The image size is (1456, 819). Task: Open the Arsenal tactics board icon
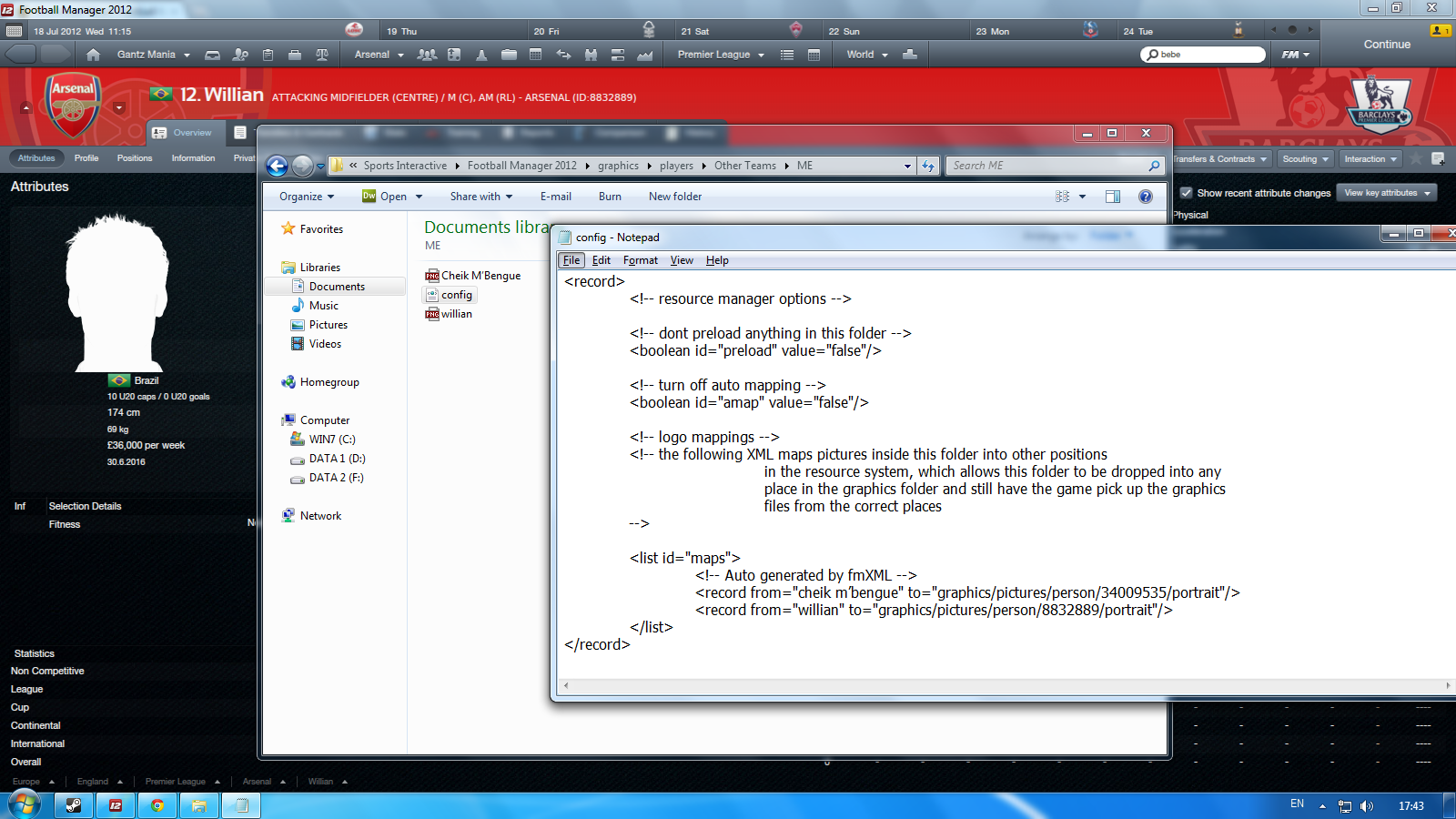454,55
